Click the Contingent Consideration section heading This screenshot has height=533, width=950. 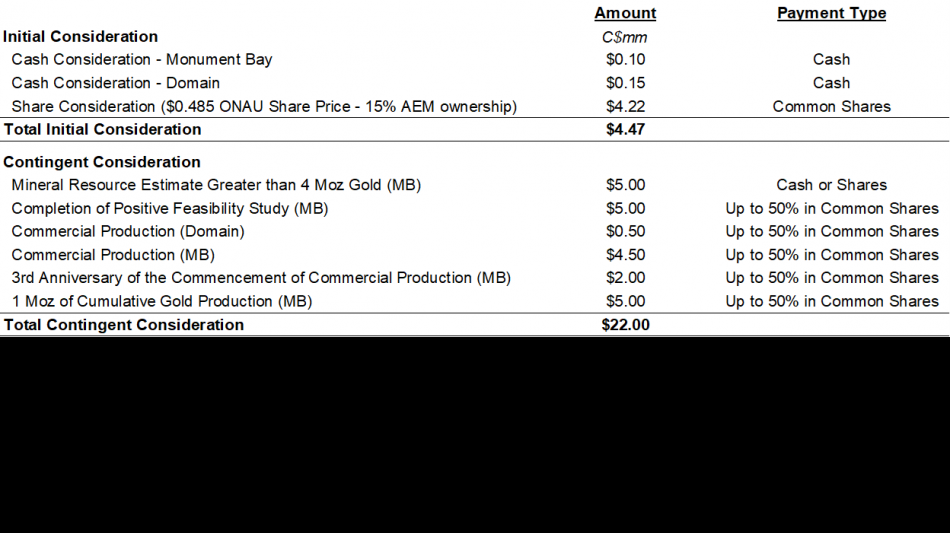(102, 162)
